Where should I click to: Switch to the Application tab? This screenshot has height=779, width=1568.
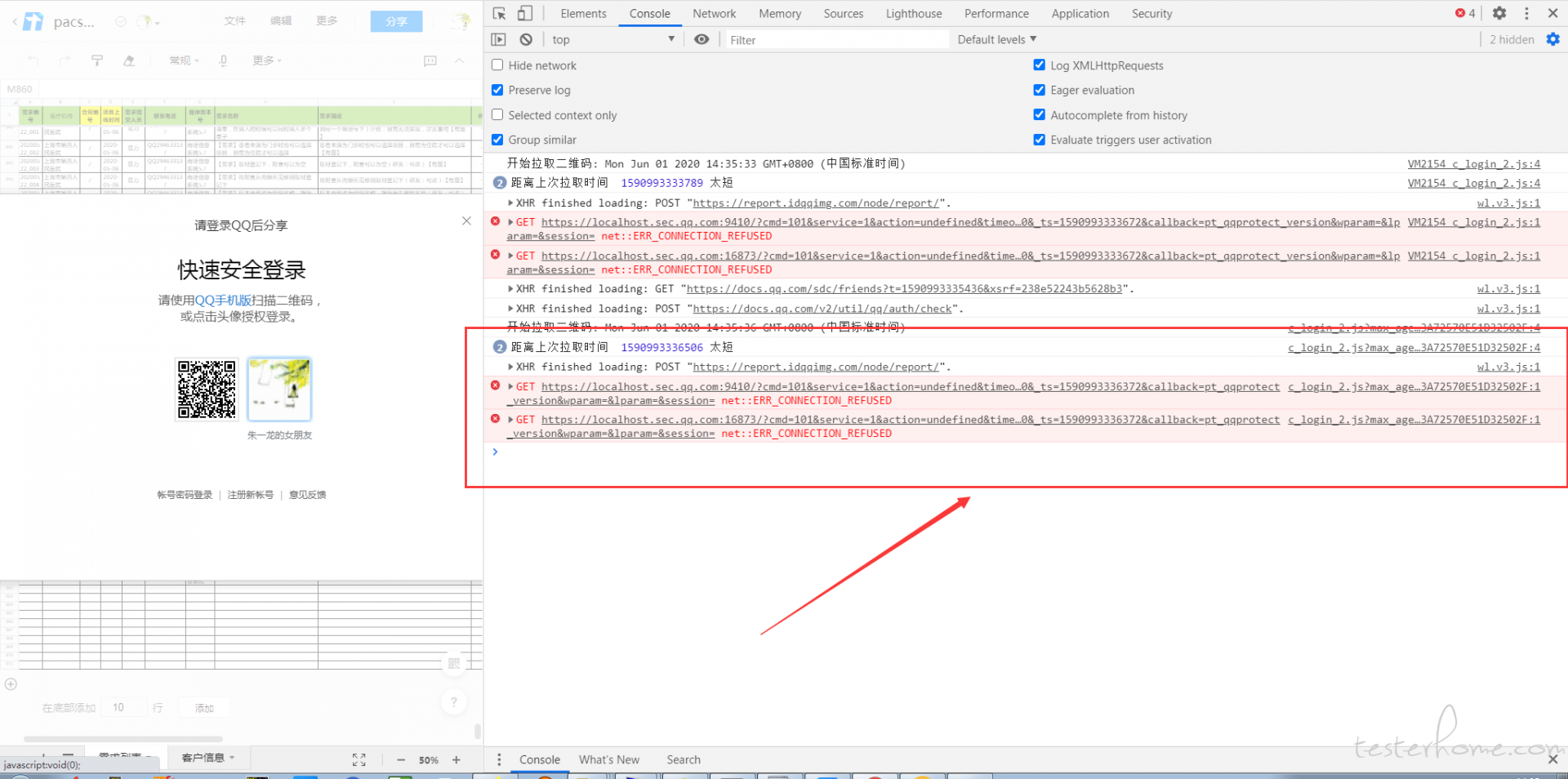pyautogui.click(x=1080, y=14)
